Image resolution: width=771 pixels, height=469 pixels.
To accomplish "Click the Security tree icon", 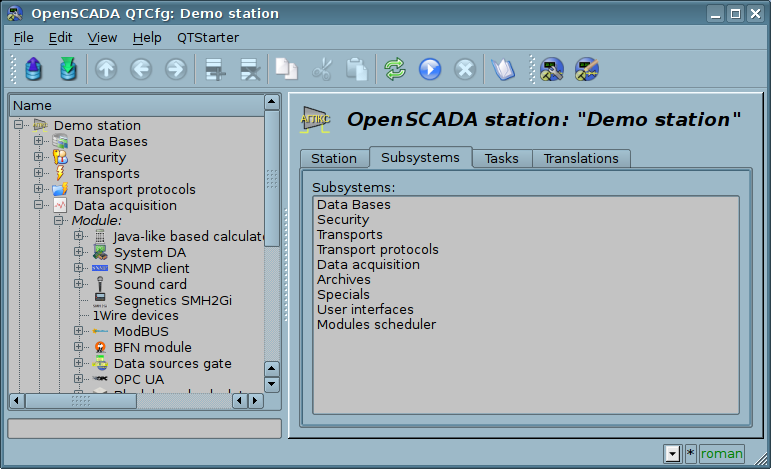I will point(60,157).
